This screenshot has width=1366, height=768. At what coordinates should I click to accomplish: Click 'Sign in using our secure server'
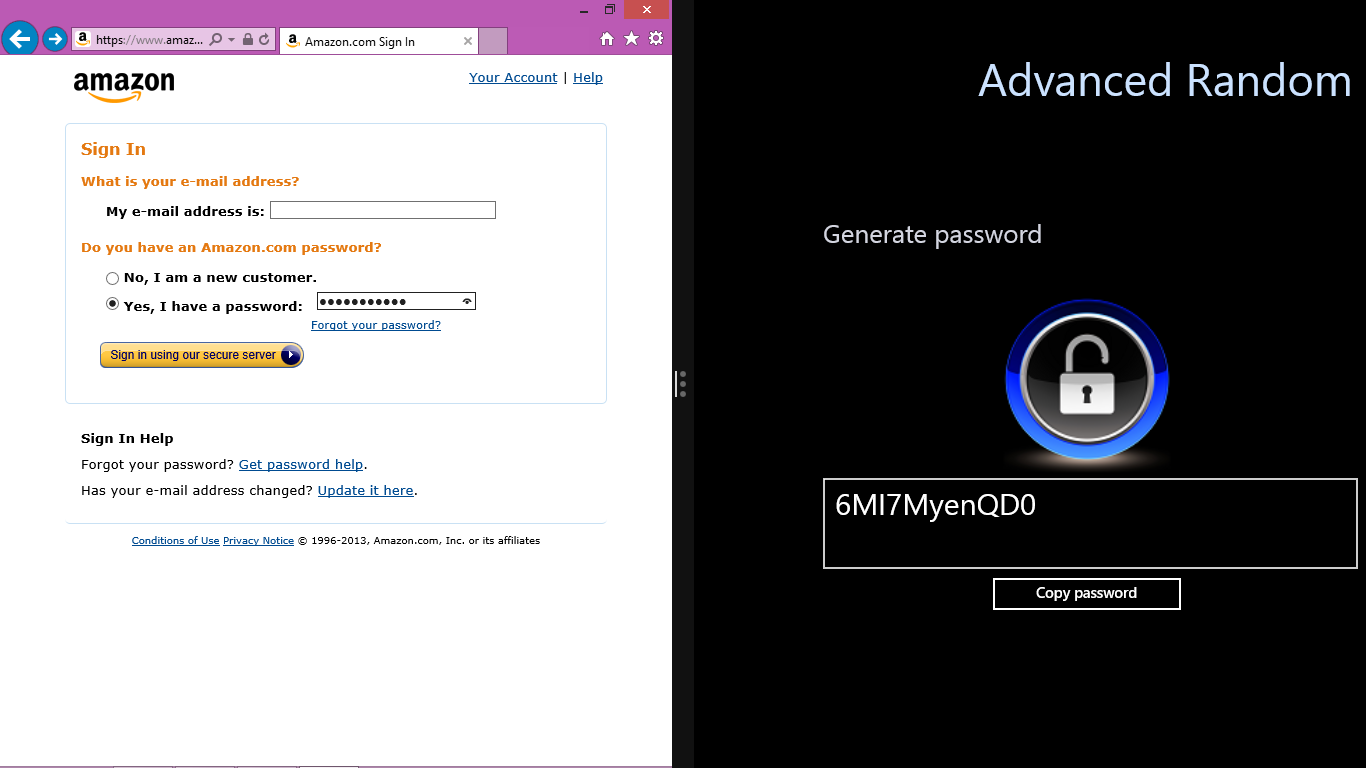[201, 355]
